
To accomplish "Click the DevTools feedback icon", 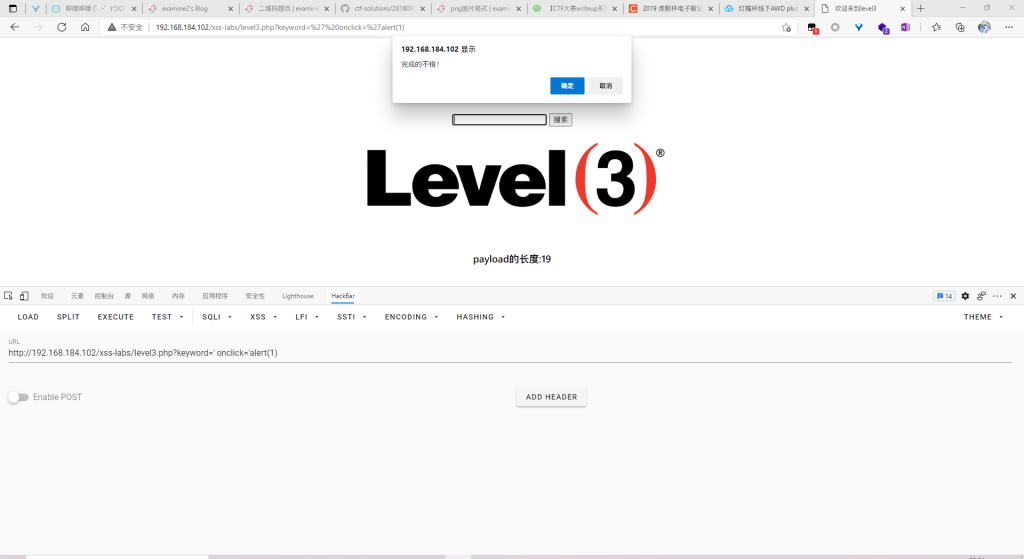I will [981, 296].
